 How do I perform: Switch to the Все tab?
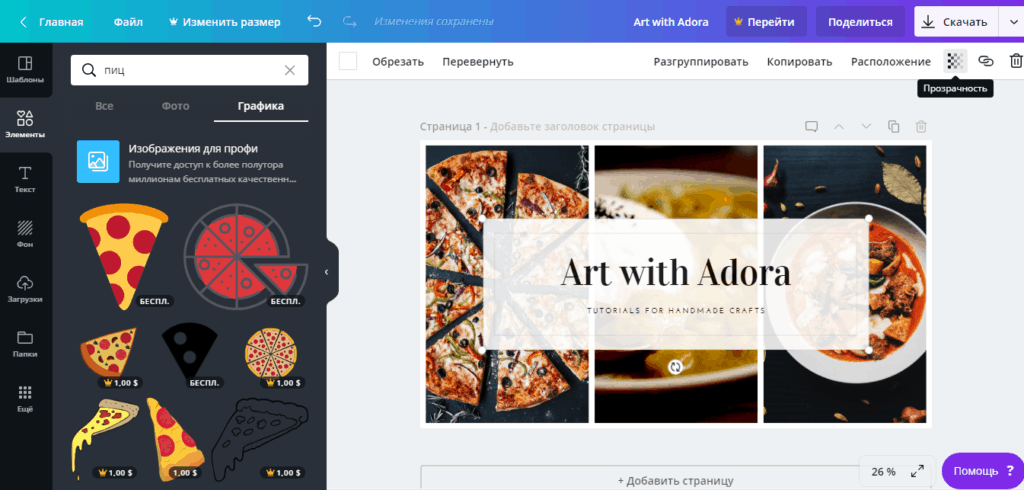click(104, 106)
